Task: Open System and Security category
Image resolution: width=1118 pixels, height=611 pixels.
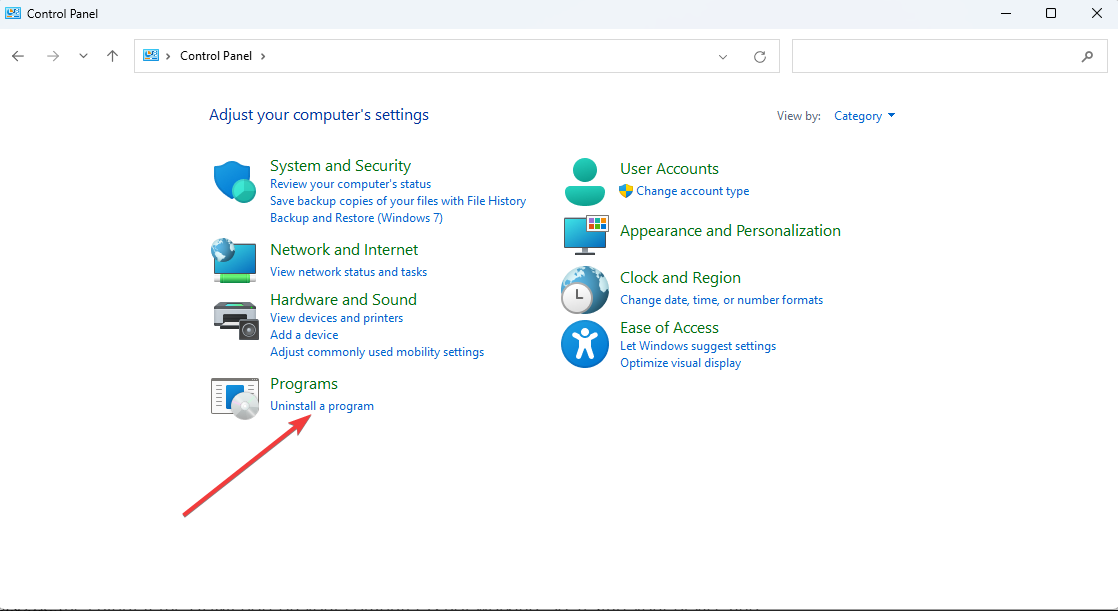Action: point(340,165)
